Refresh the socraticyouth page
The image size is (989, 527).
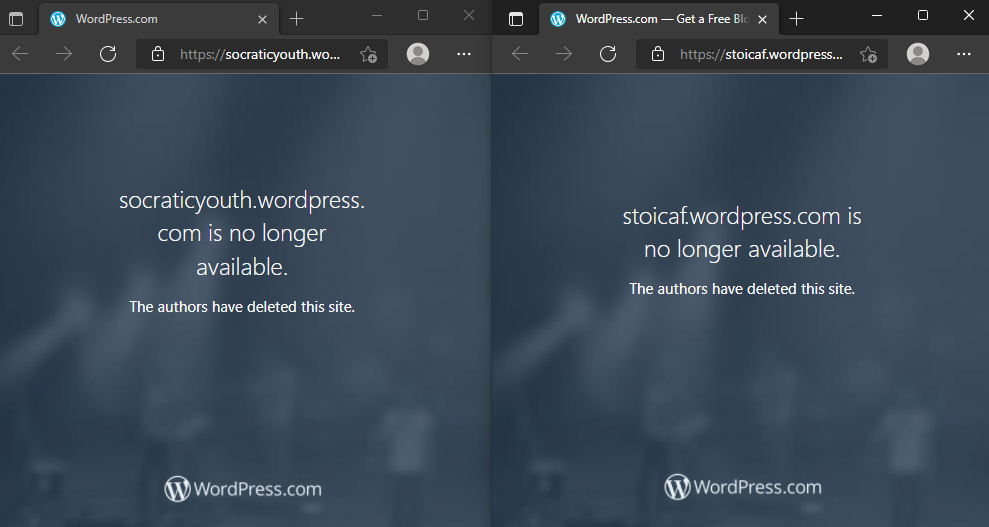pos(108,54)
